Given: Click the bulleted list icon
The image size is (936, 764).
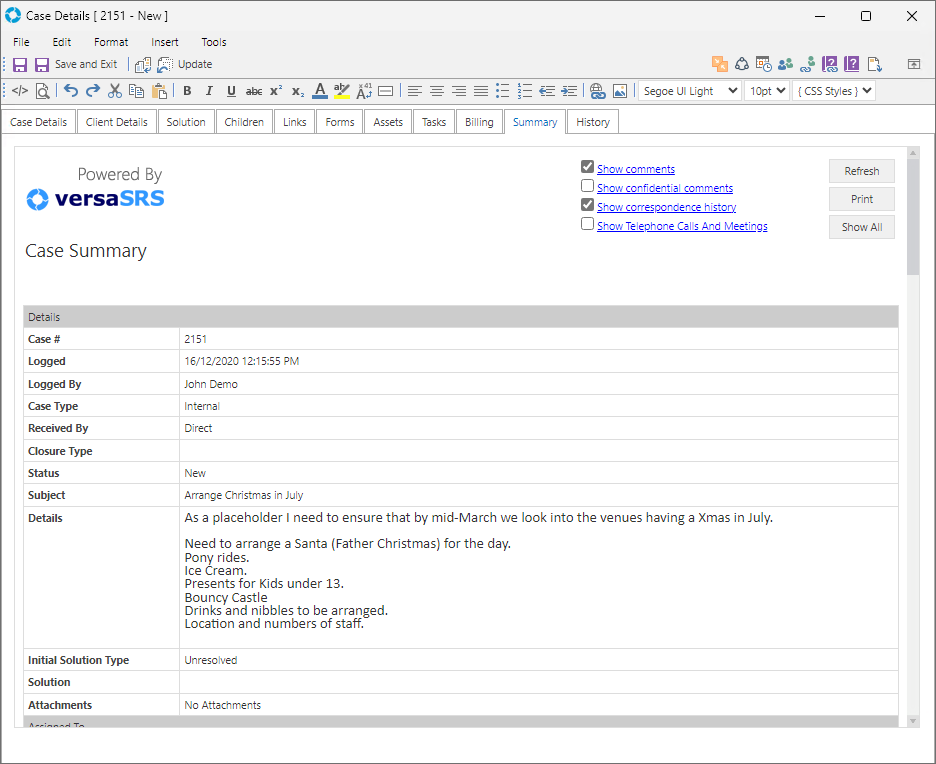Looking at the screenshot, I should tap(503, 91).
